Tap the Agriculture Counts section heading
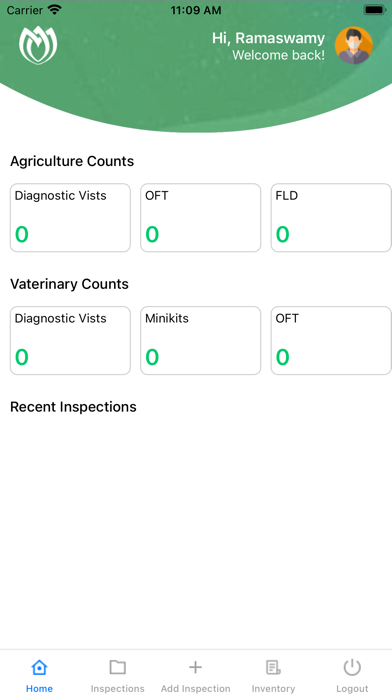The width and height of the screenshot is (392, 696). (72, 161)
